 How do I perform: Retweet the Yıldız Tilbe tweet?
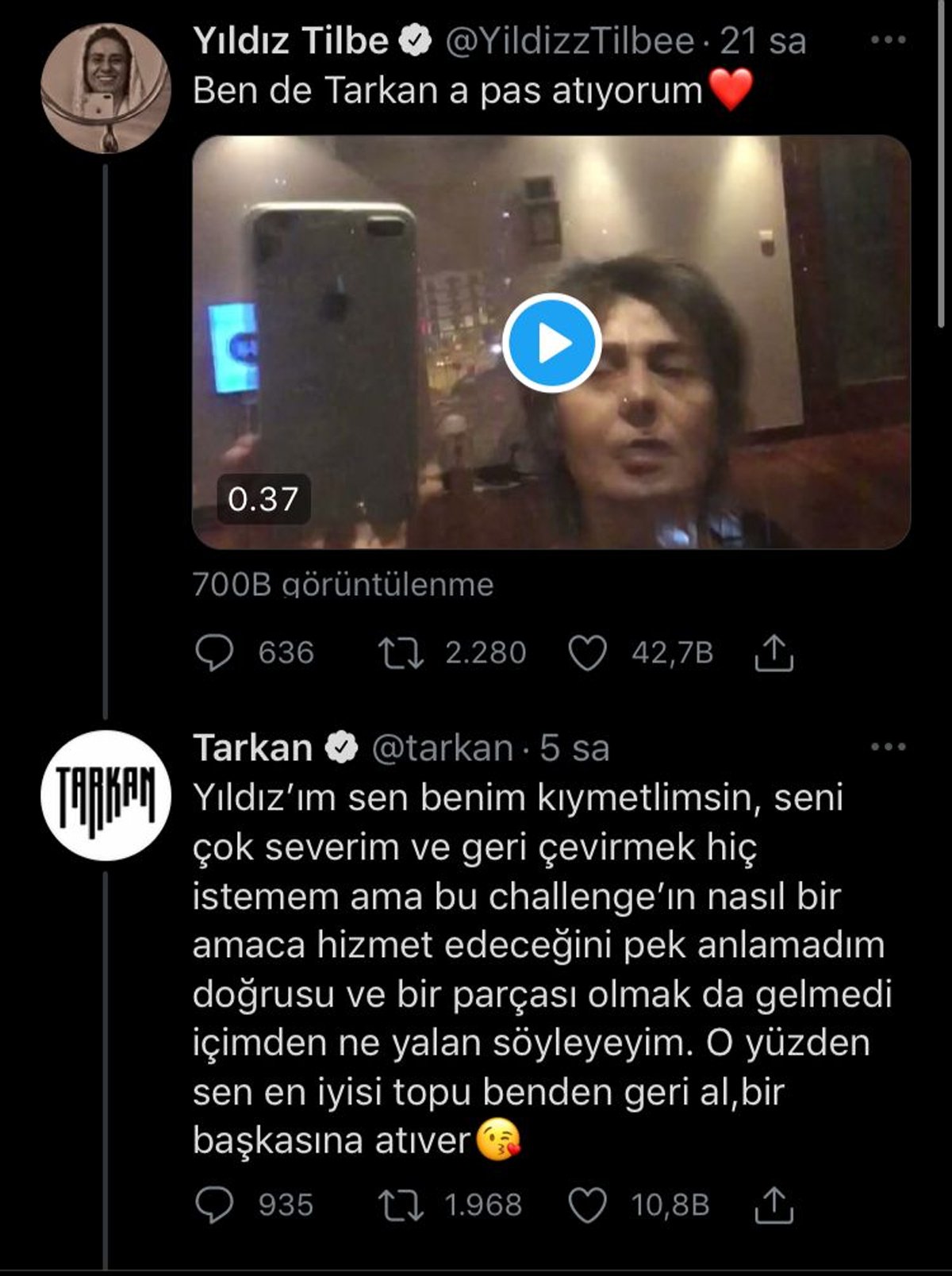click(x=401, y=653)
